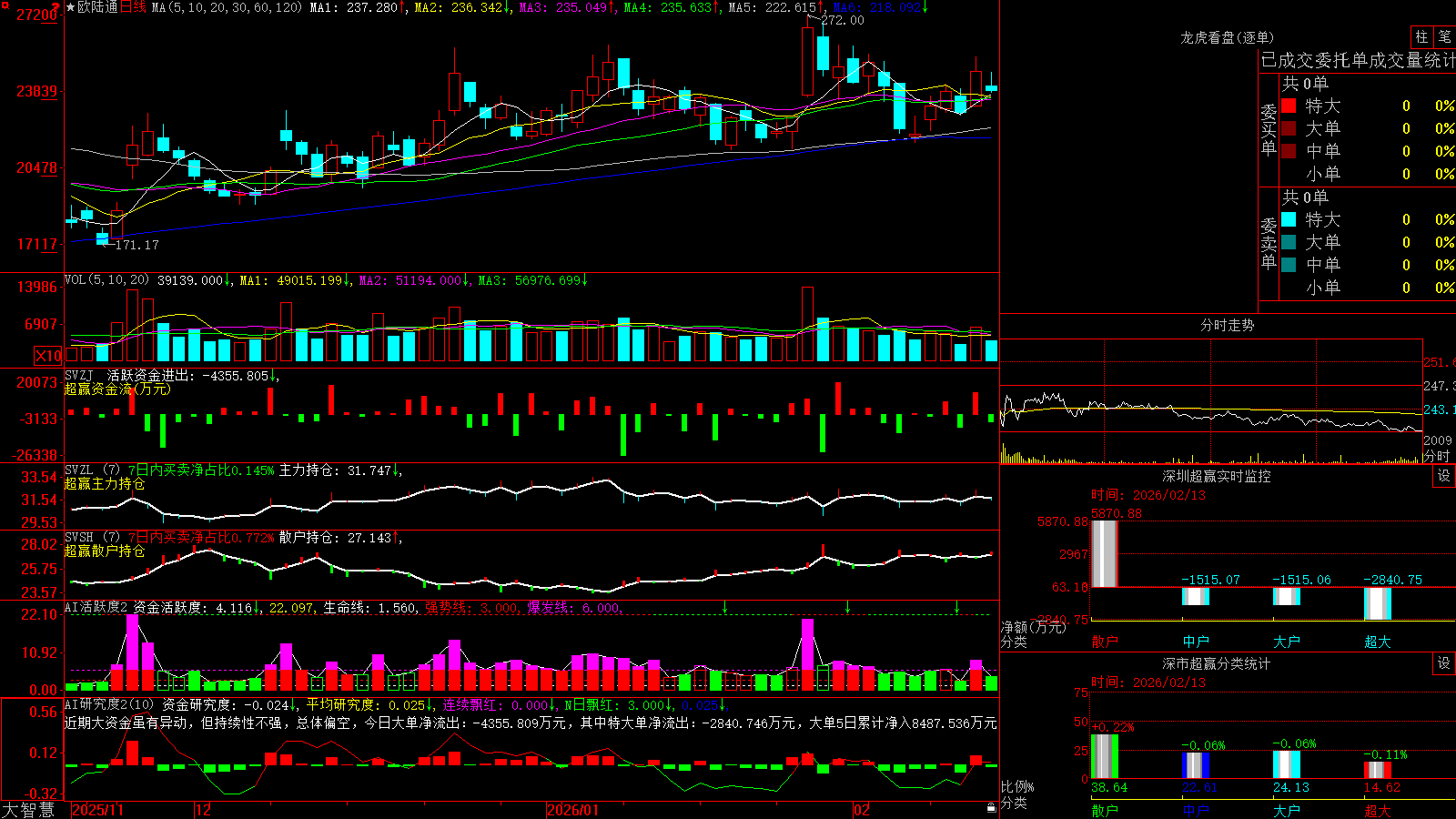The height and width of the screenshot is (819, 1456).
Task: Click the 时间: 2026/02/13 text in 深圳超赢实时监控
Action: (1148, 495)
